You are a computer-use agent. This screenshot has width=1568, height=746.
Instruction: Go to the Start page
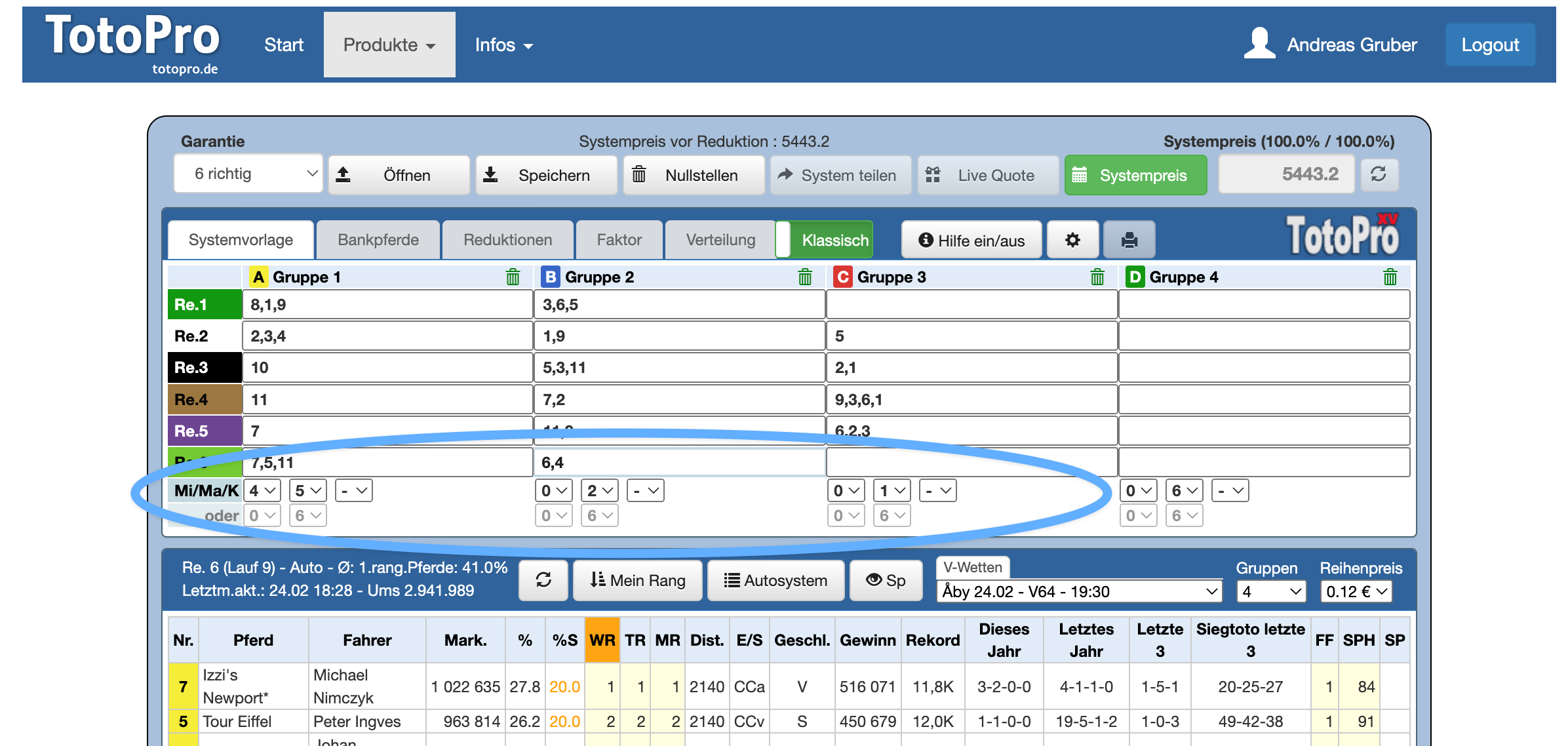(x=284, y=45)
